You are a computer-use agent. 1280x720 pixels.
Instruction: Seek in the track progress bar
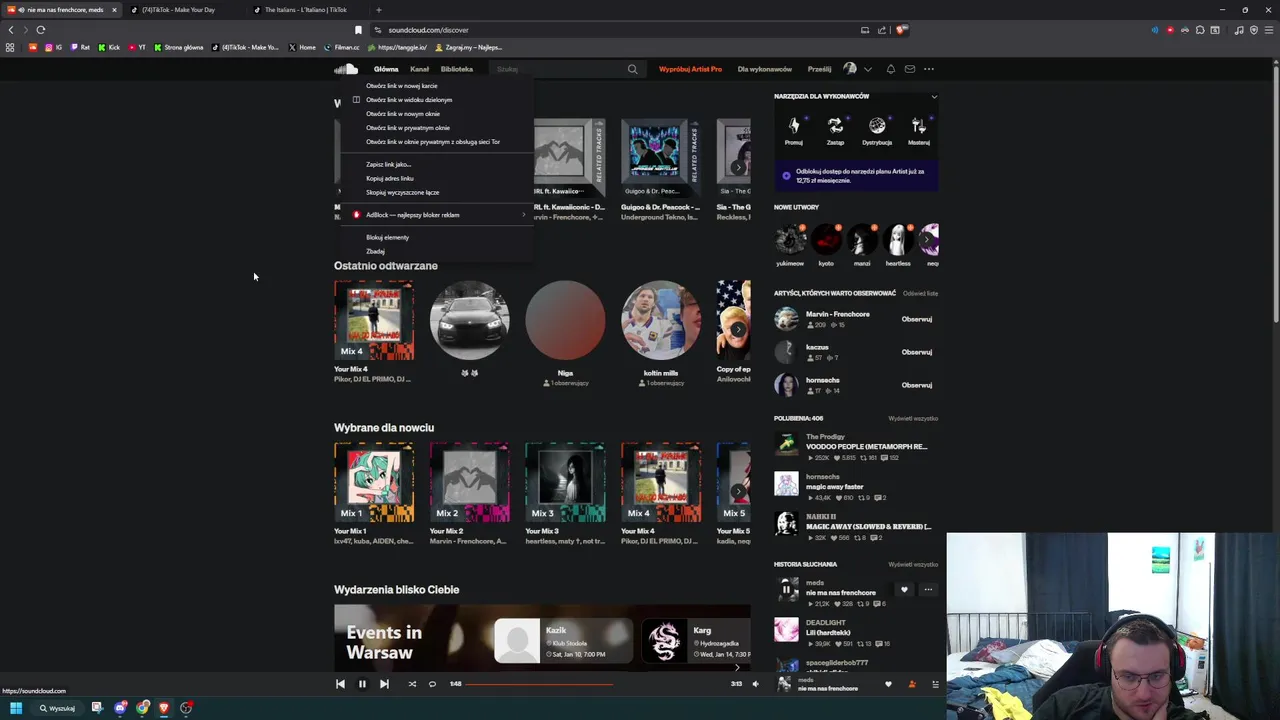[597, 684]
